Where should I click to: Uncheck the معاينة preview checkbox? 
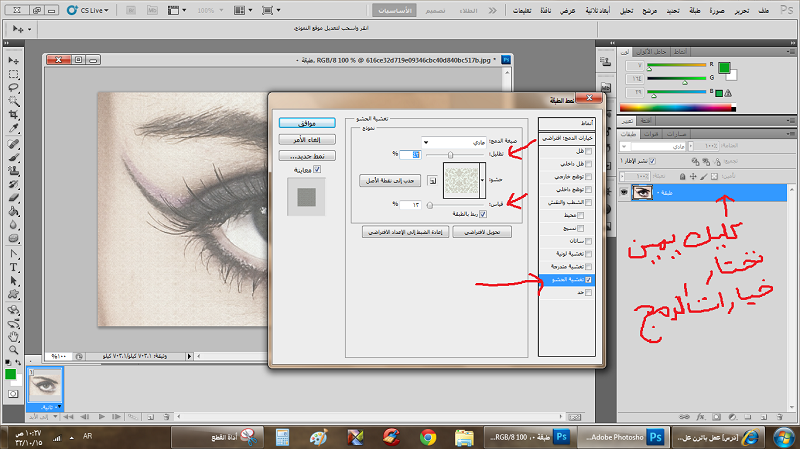tap(318, 169)
